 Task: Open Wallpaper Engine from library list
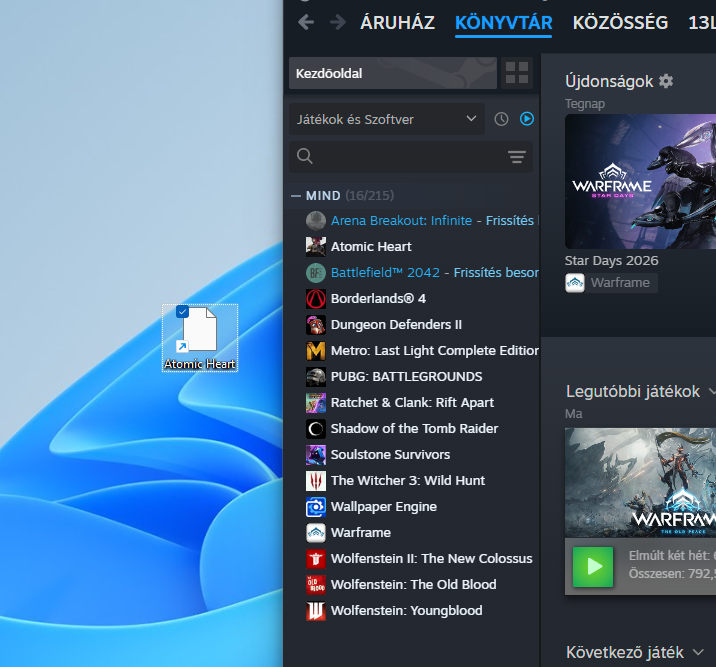point(383,506)
